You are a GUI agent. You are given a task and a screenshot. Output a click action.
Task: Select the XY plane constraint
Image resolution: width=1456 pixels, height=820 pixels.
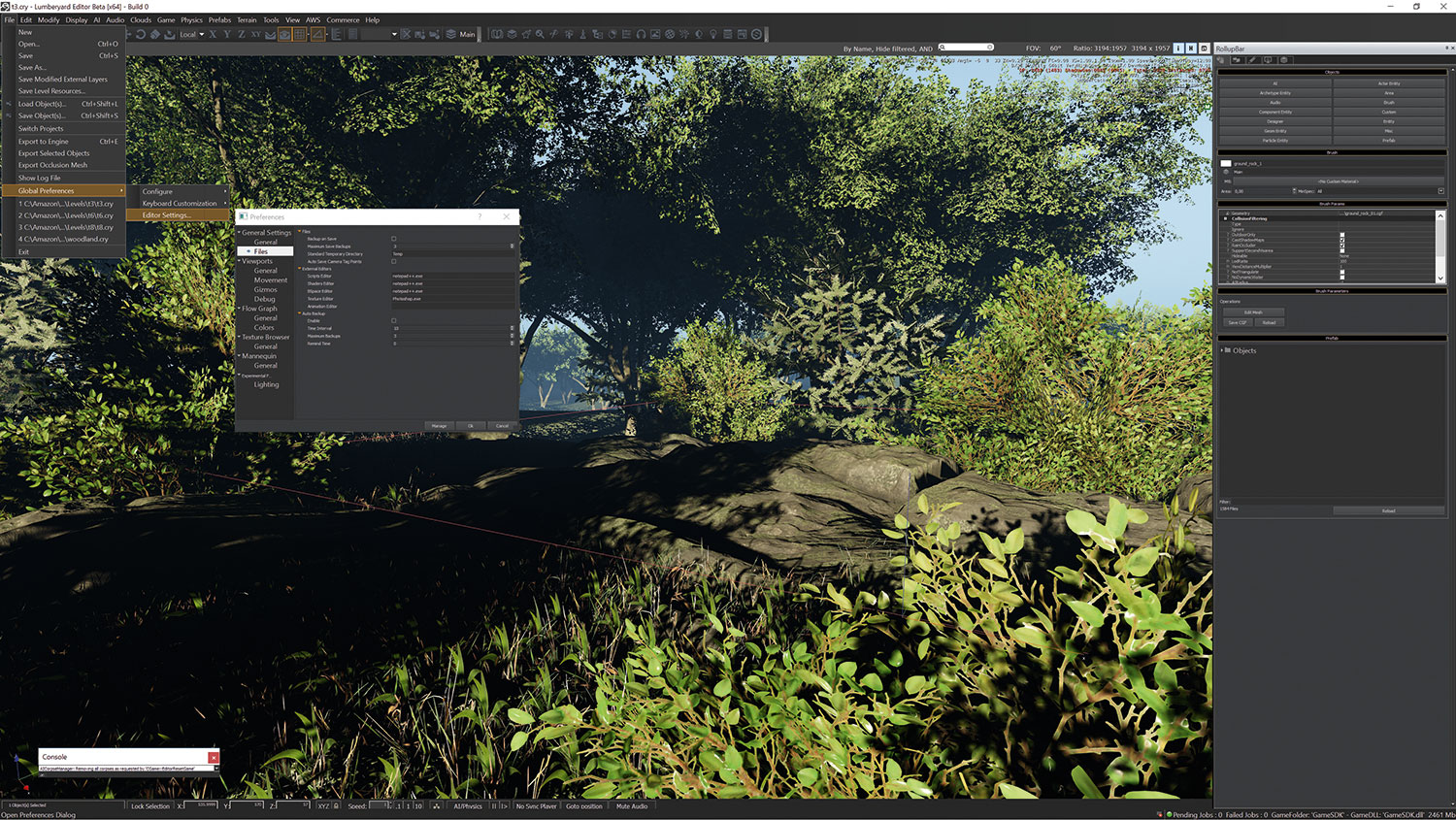[256, 34]
